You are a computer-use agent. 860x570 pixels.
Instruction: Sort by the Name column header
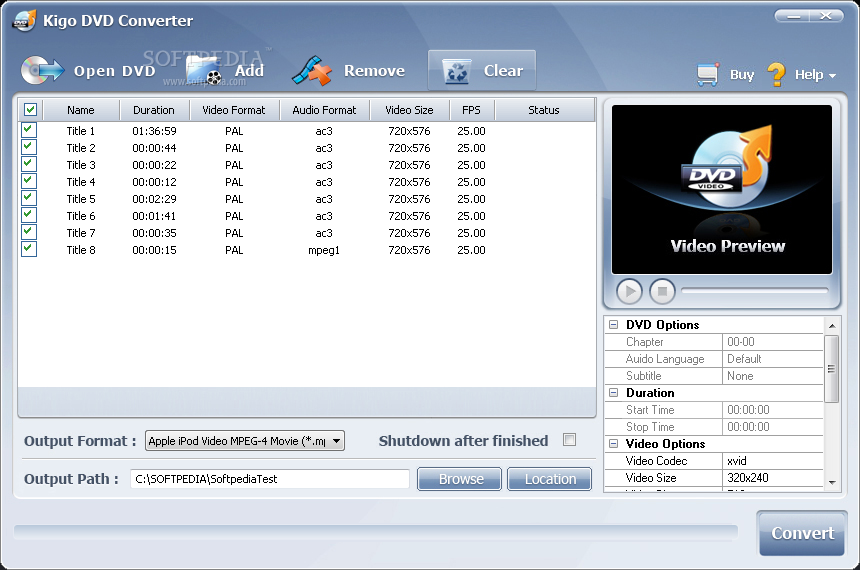[81, 110]
